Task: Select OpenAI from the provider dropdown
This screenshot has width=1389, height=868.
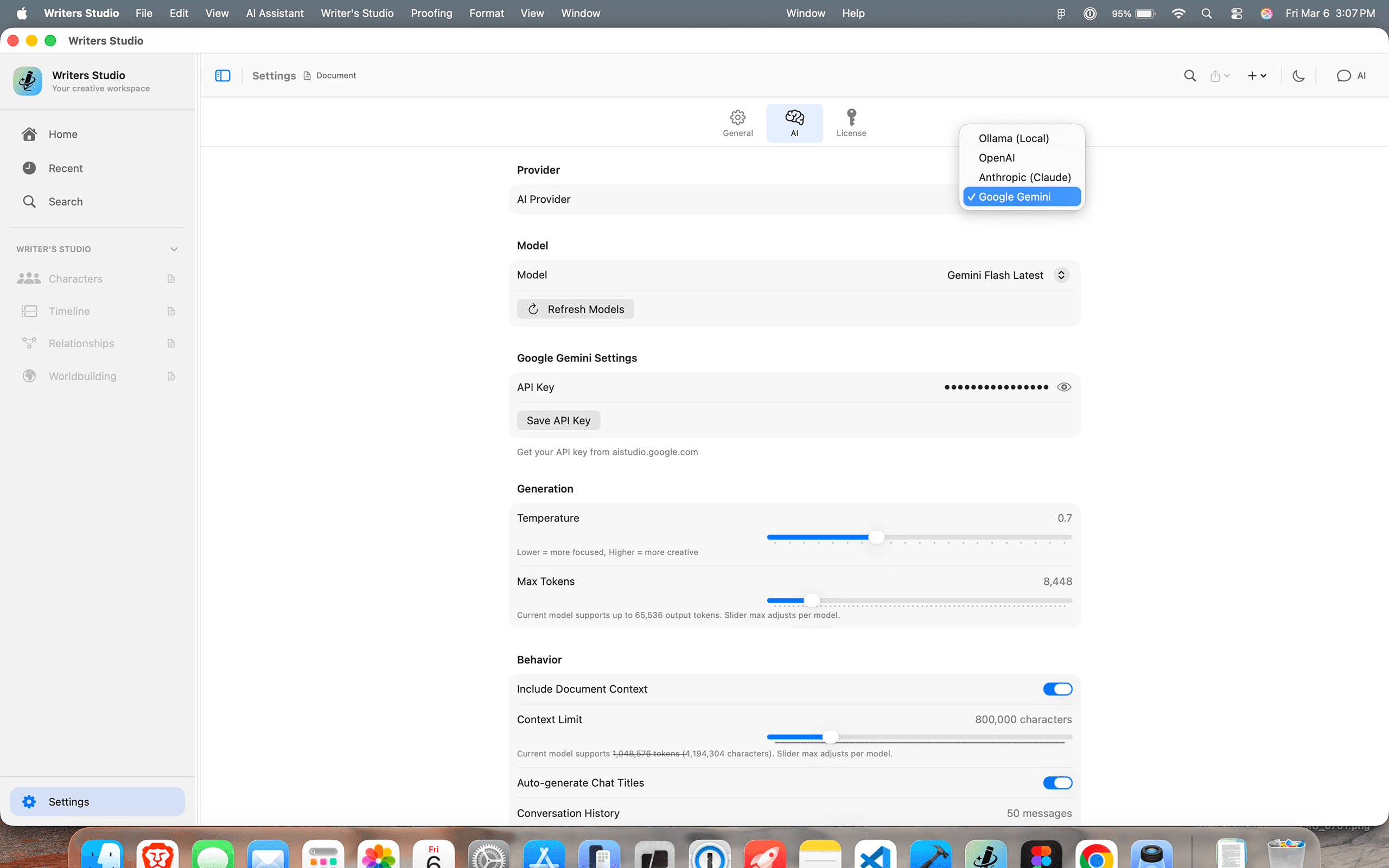Action: 996,158
